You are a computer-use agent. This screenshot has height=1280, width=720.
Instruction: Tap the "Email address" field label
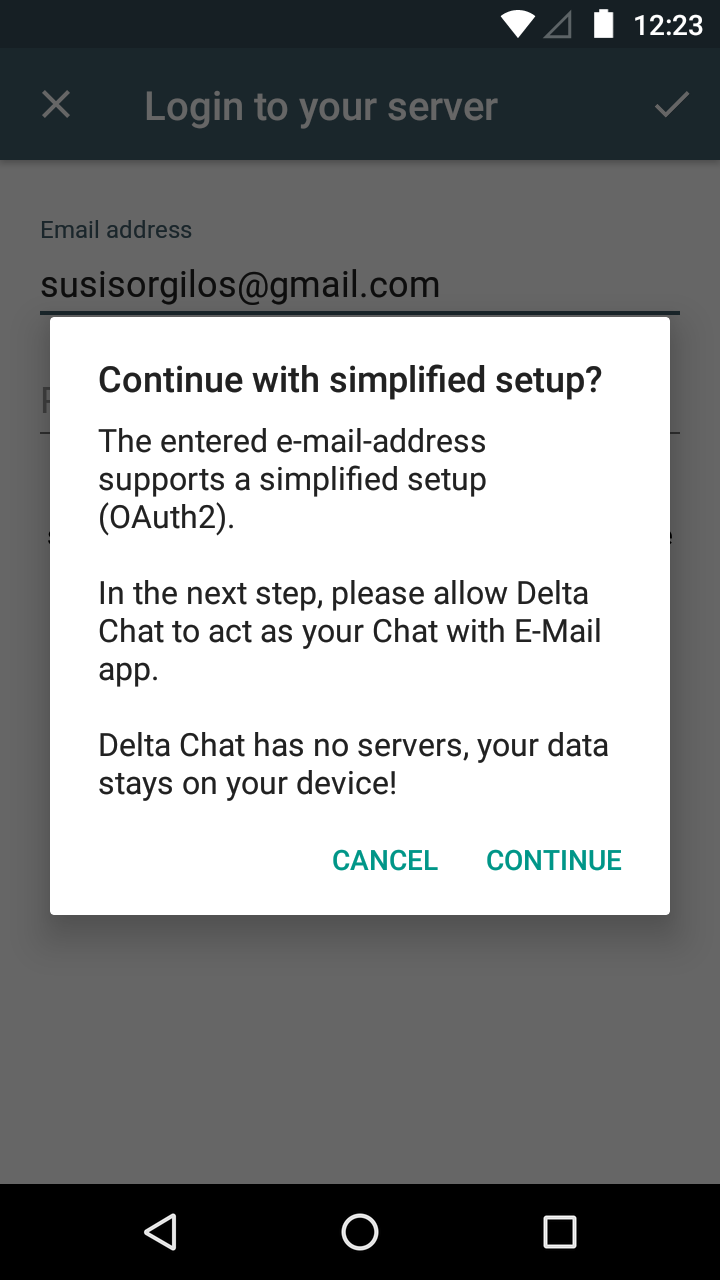click(x=116, y=230)
